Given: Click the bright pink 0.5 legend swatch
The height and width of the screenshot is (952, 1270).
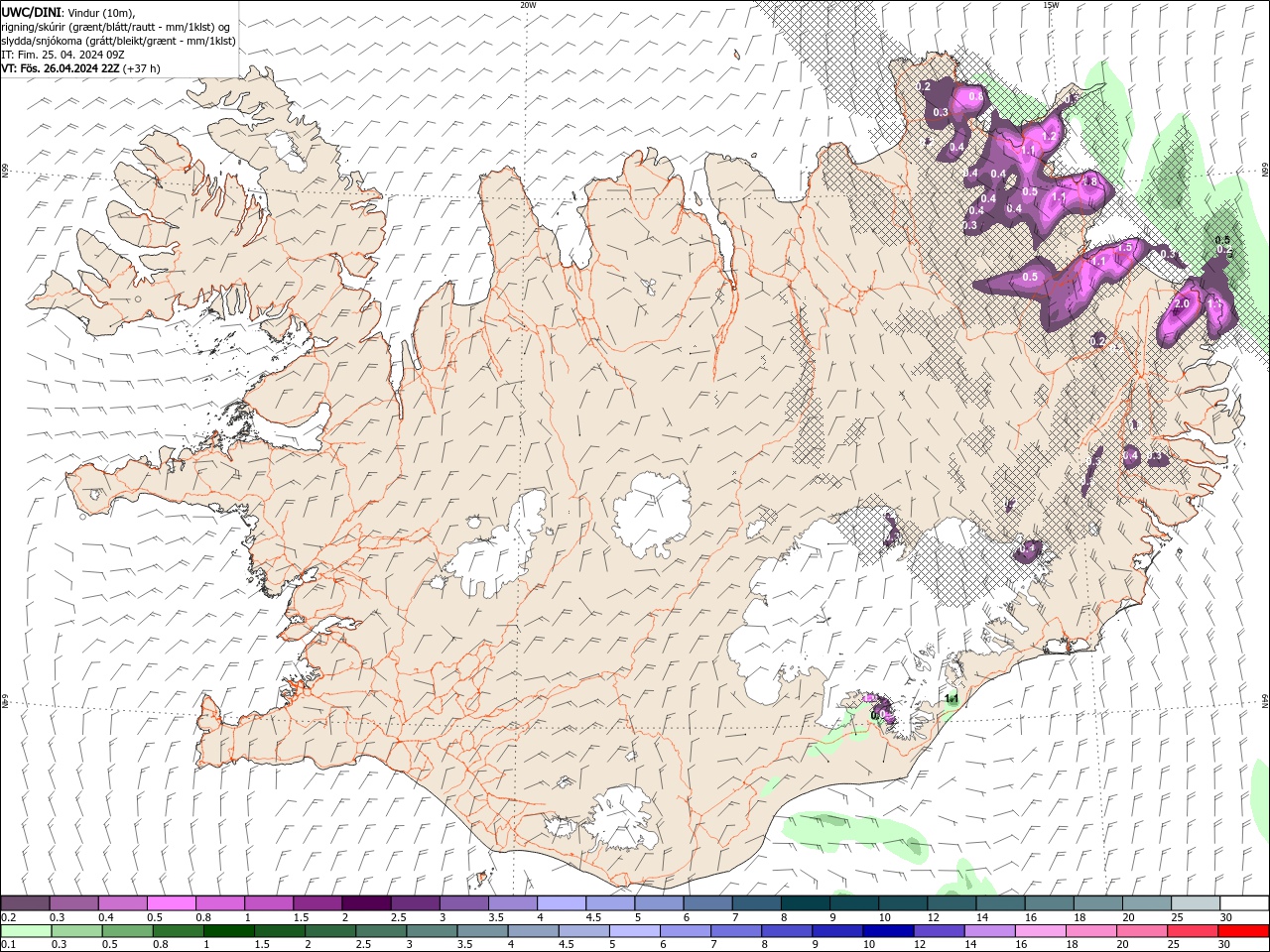Looking at the screenshot, I should (172, 903).
